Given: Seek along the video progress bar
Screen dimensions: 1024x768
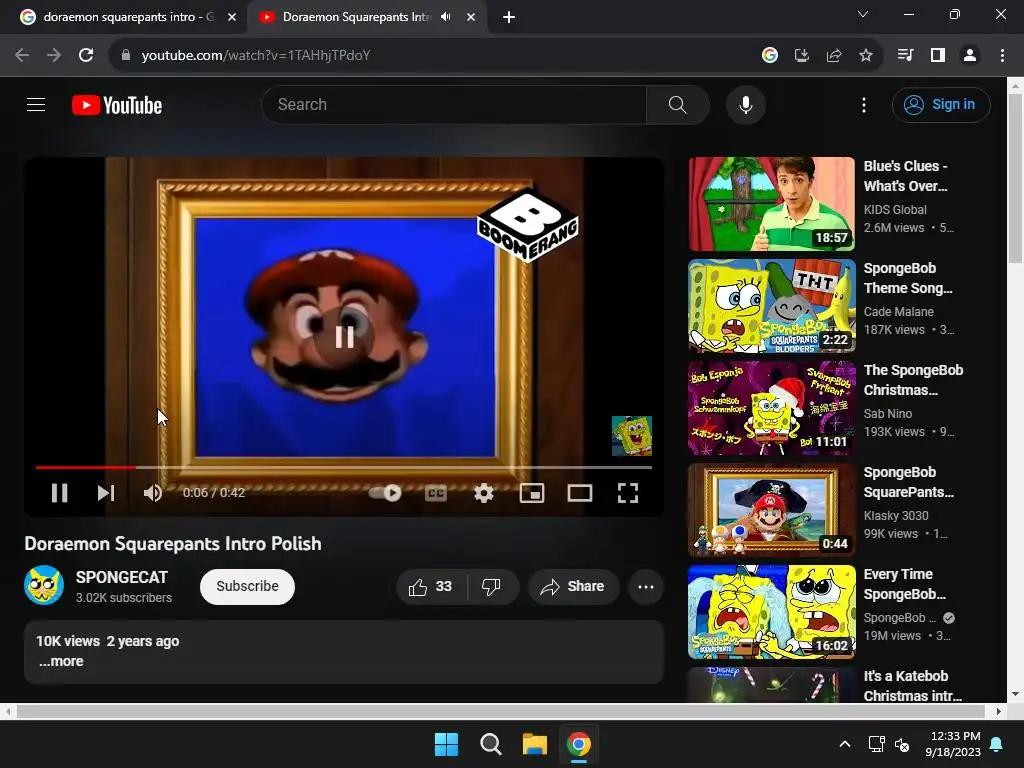Looking at the screenshot, I should [344, 468].
